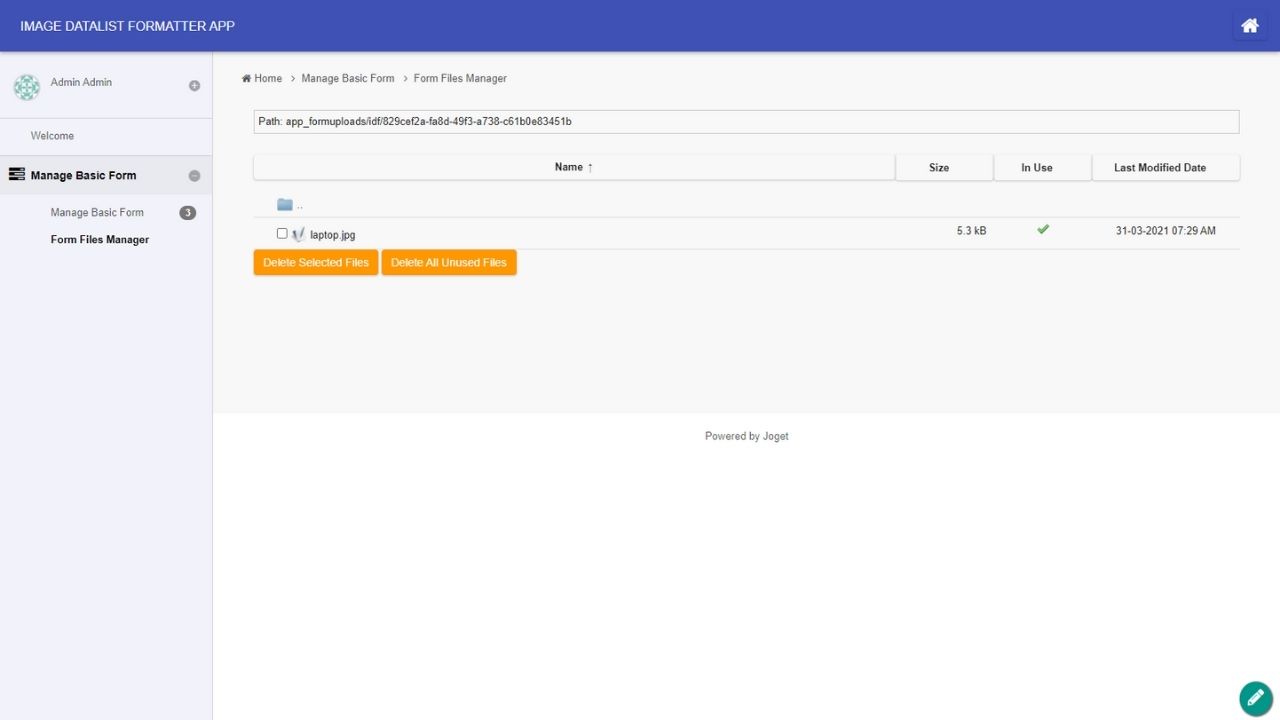Click the Manage Basic Form list icon

(16, 174)
